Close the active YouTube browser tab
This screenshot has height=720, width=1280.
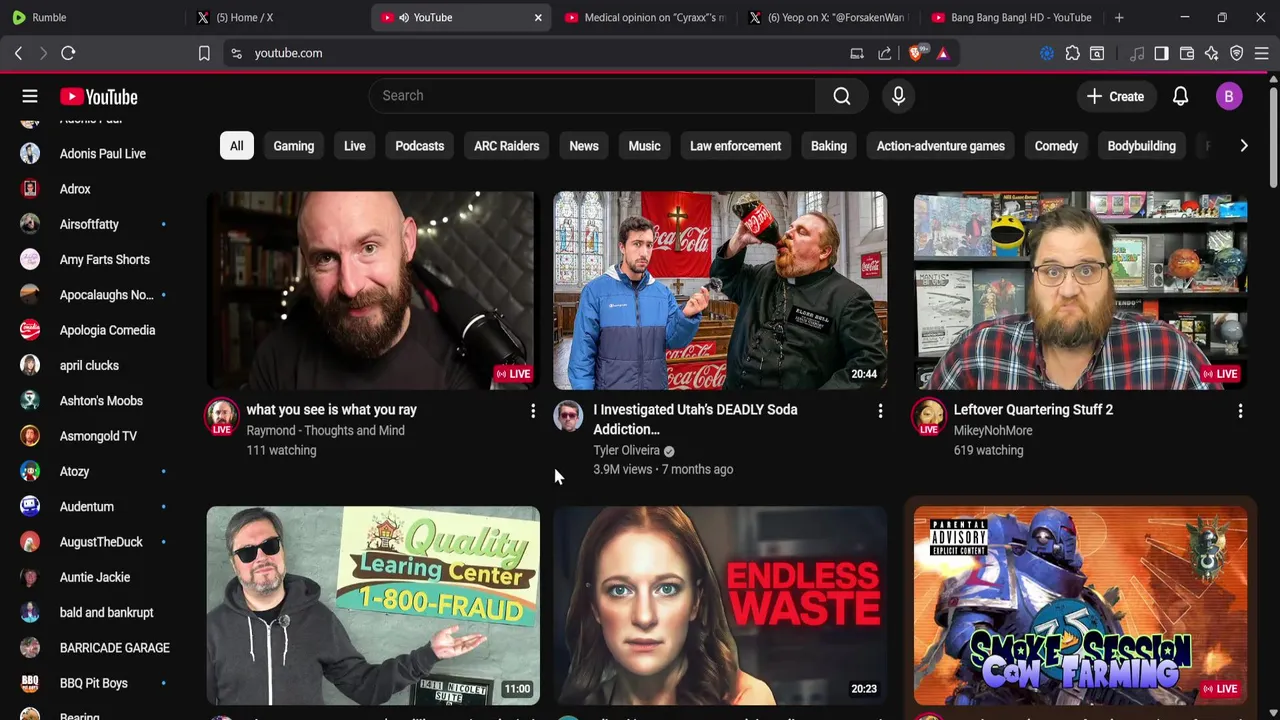click(538, 17)
